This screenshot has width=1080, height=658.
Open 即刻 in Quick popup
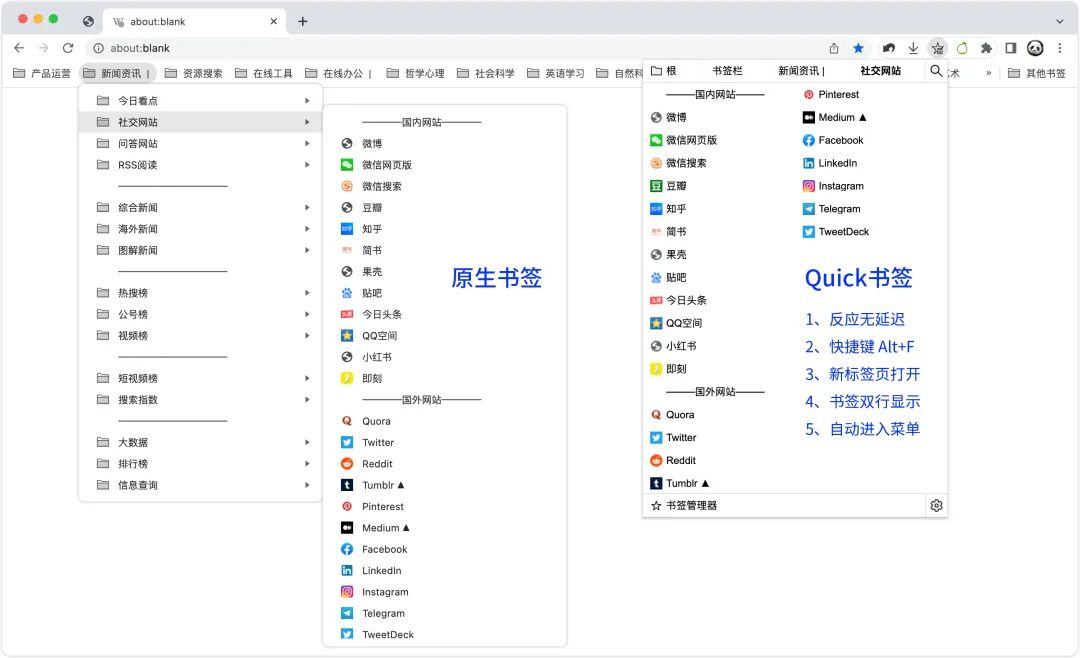pos(668,369)
